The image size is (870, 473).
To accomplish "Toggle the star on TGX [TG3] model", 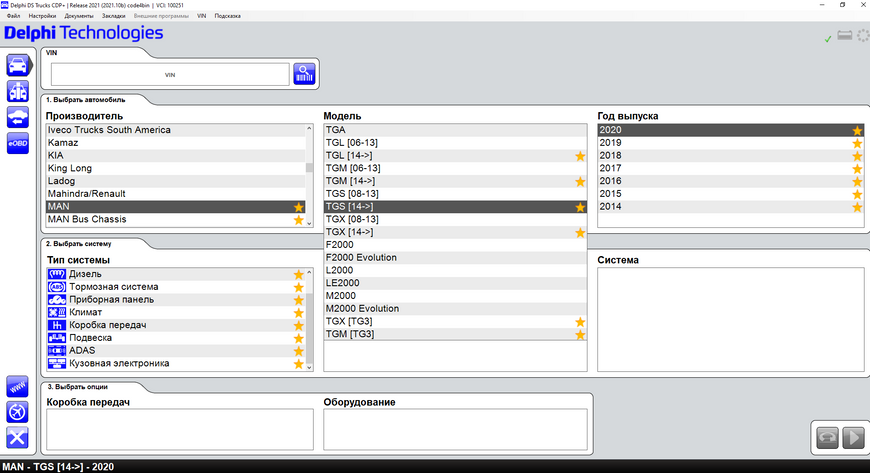I will pos(580,322).
